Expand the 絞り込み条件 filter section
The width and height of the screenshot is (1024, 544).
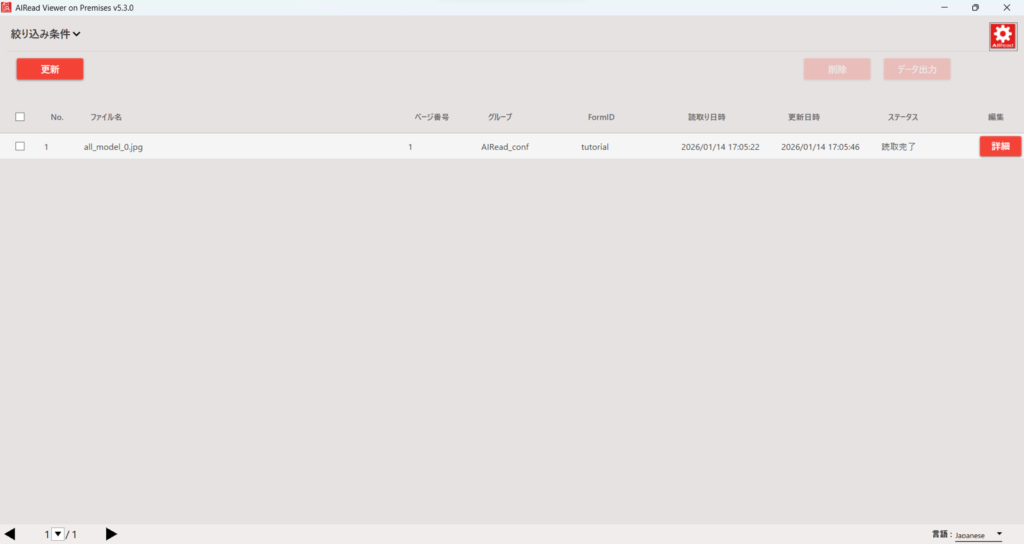[46, 34]
